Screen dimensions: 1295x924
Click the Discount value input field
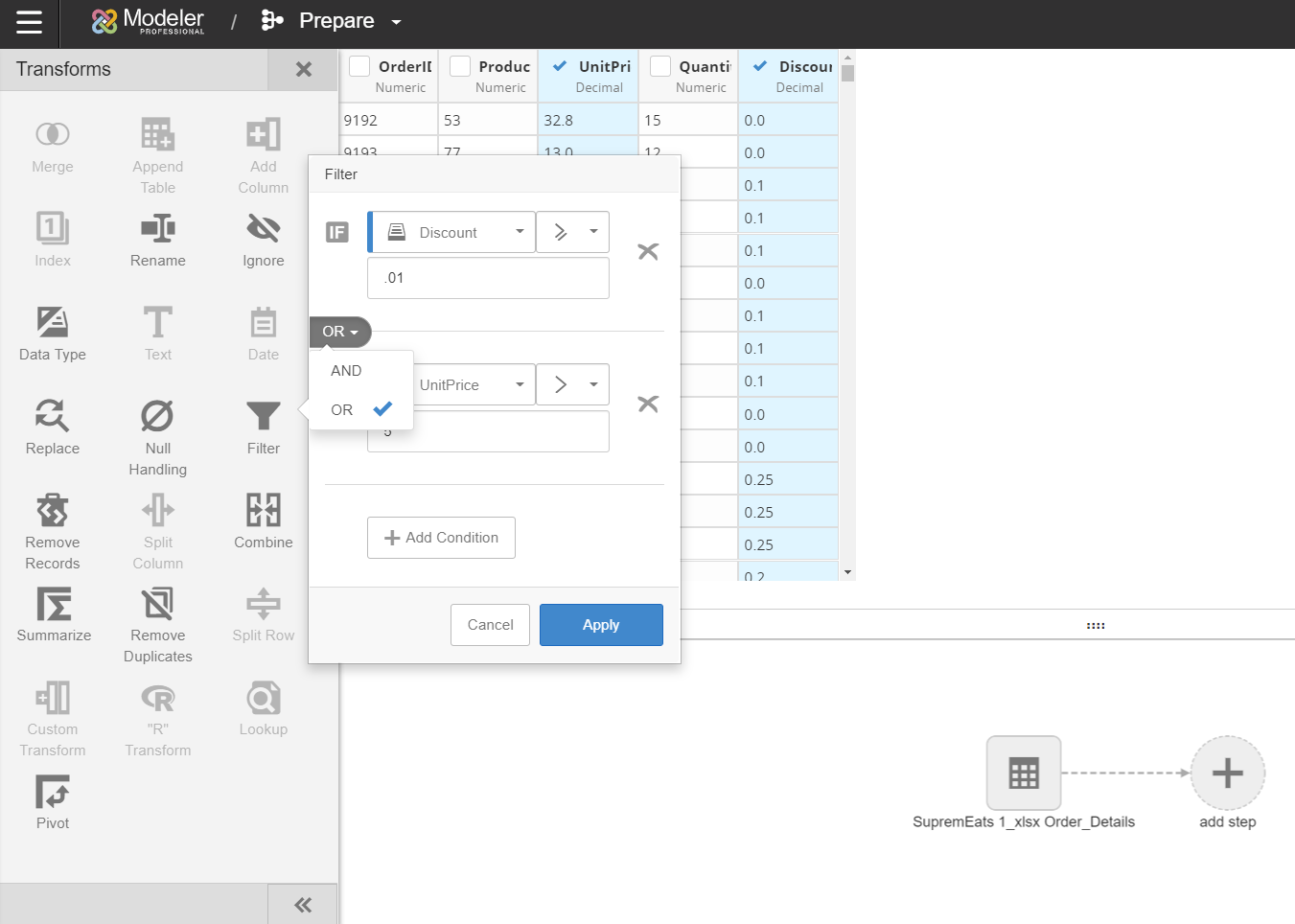pos(488,278)
